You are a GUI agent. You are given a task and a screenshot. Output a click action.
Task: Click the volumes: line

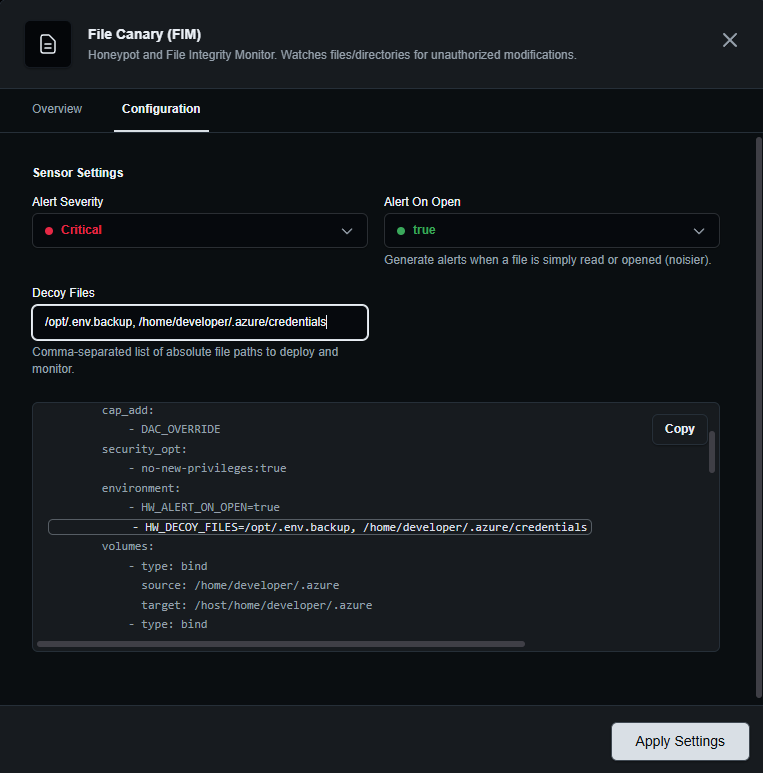pos(128,546)
